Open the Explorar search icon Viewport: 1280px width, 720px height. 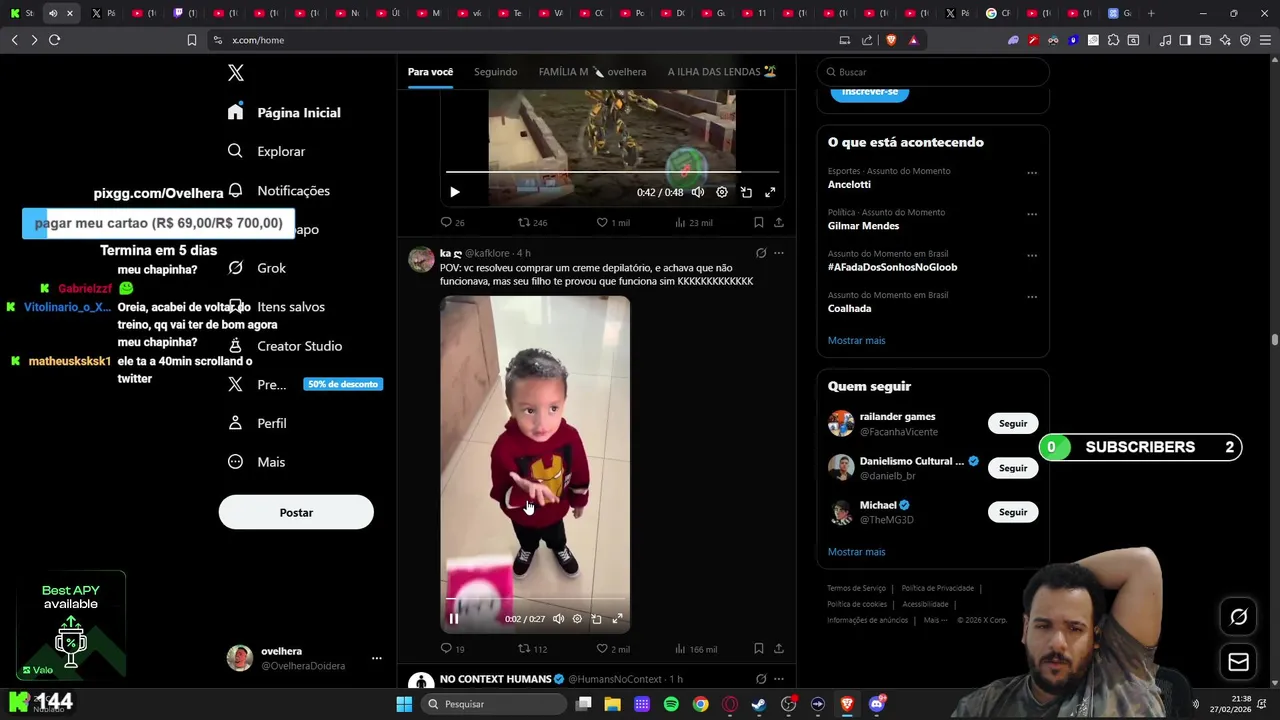(235, 151)
